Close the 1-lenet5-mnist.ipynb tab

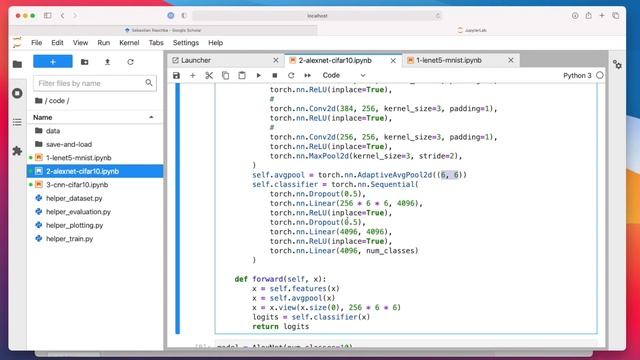point(511,60)
